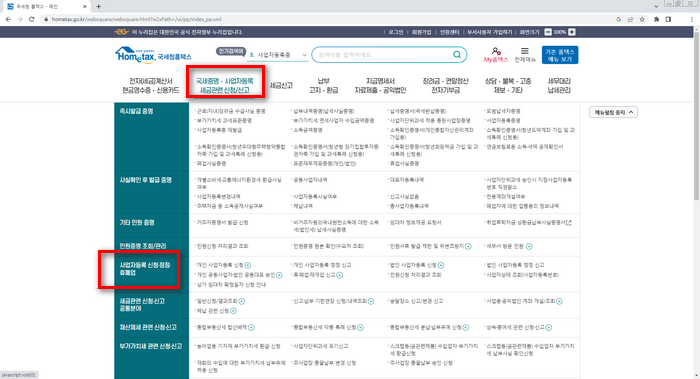Open 송달장소 신고/변경 신고 link
This screenshot has width=700, height=379.
click(x=417, y=301)
